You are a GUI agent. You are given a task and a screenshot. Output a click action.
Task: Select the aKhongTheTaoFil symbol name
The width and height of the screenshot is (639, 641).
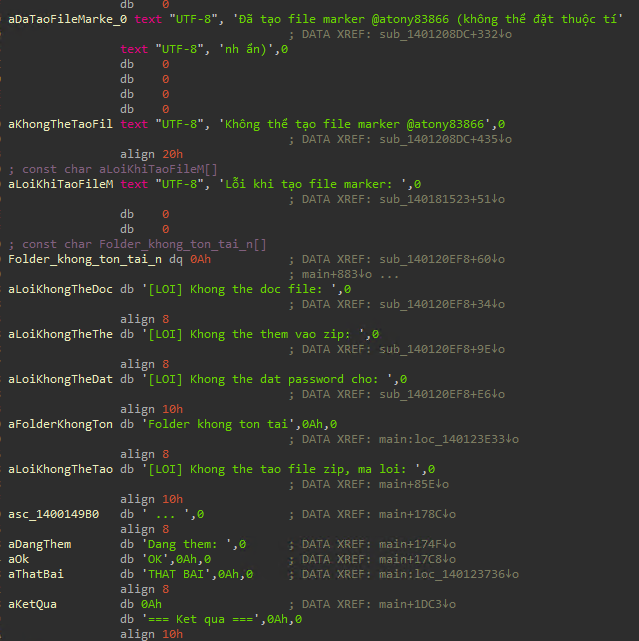click(61, 124)
